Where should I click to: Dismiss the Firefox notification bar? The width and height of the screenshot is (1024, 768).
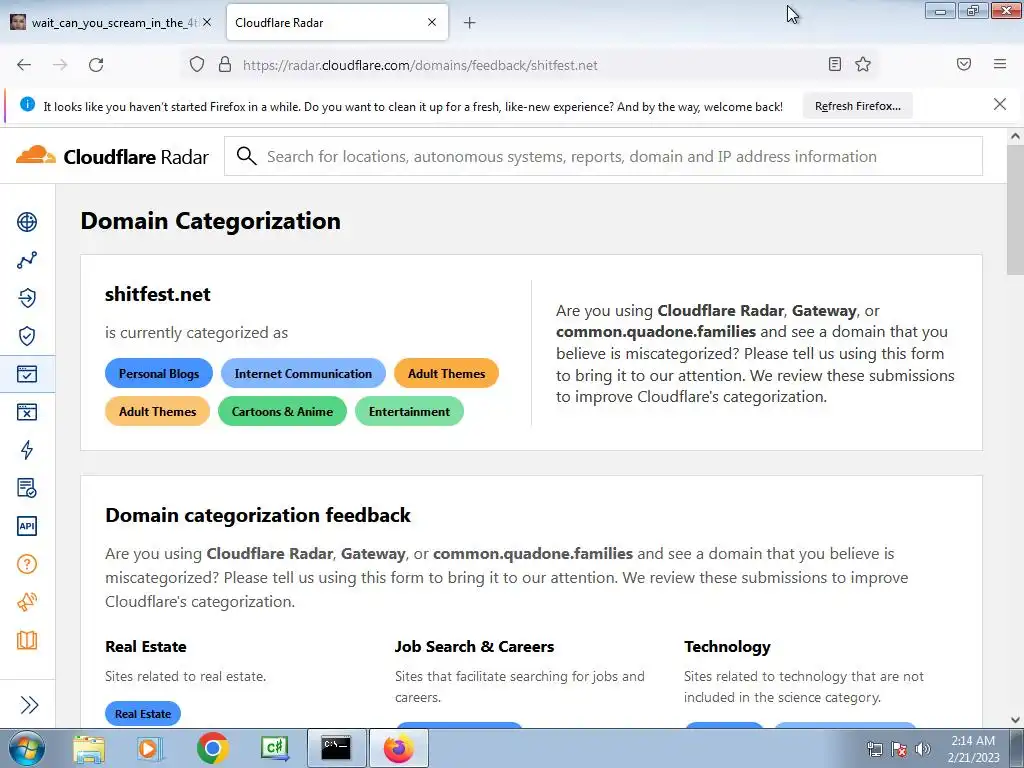pyautogui.click(x=1000, y=104)
